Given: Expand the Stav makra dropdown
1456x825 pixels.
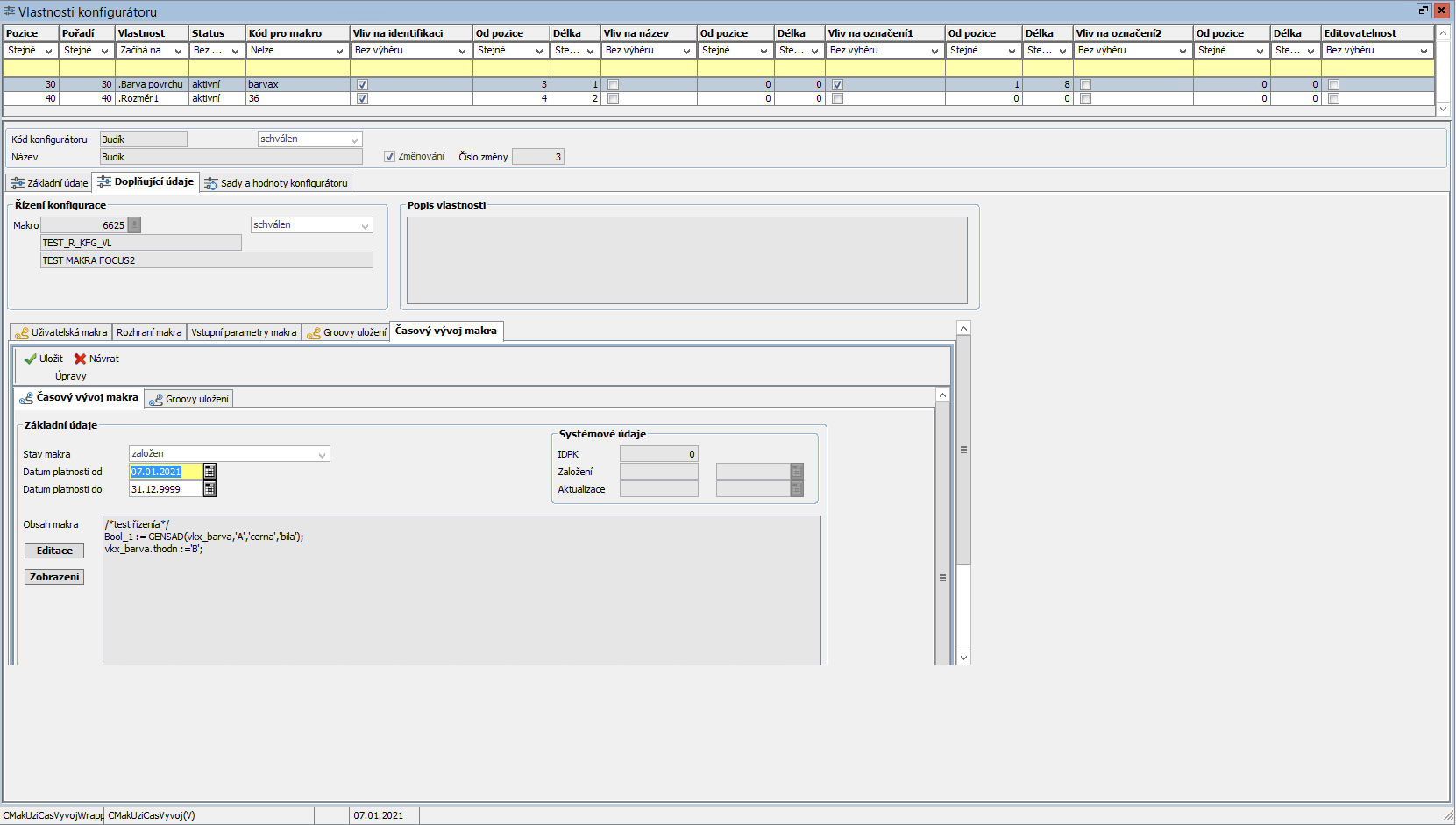Looking at the screenshot, I should pos(323,454).
